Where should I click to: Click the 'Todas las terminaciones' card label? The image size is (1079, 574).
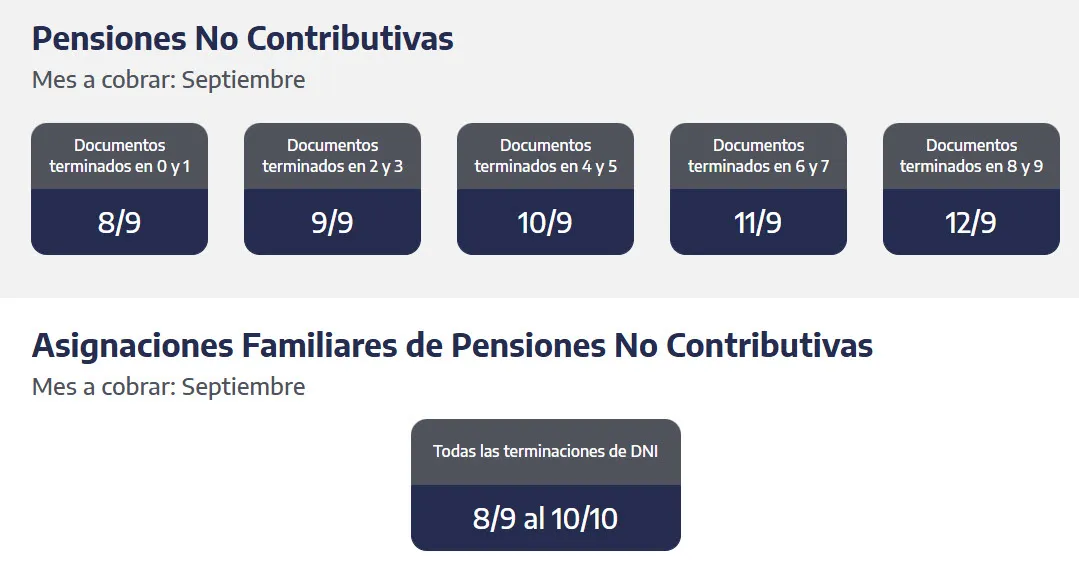pos(526,451)
